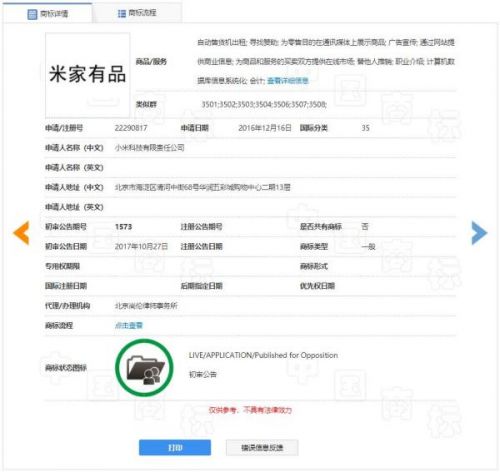This screenshot has width=500, height=472.
Task: Click the 注册公告日期 label
Action: pos(201,247)
